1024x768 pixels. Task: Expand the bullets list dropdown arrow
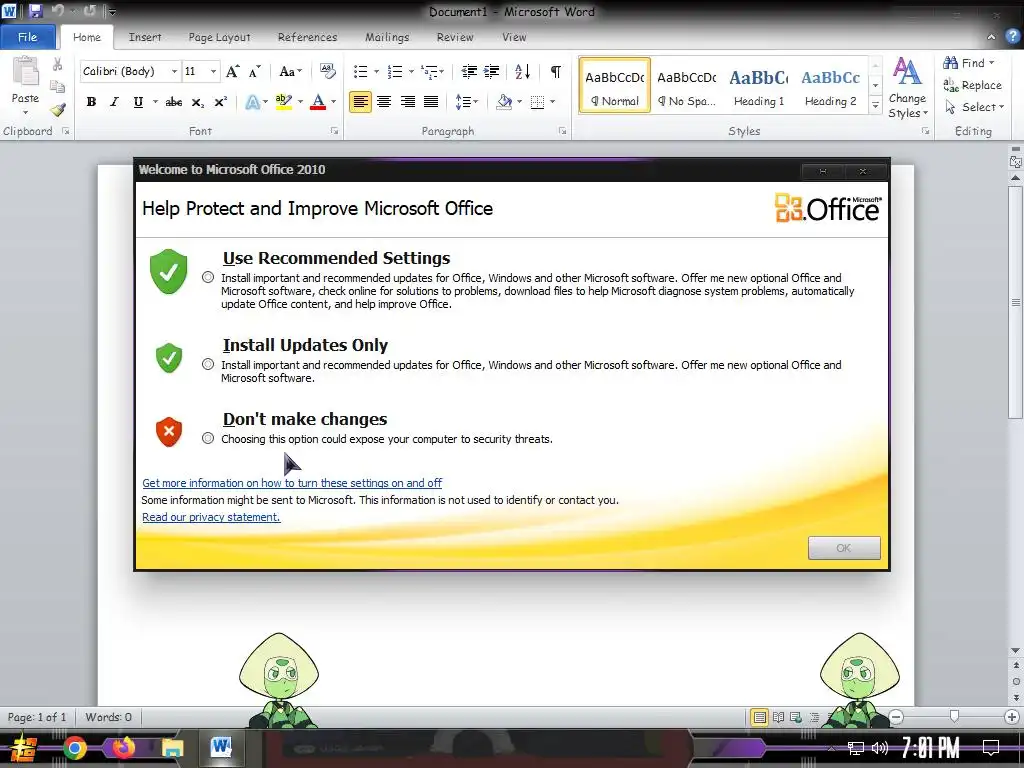click(376, 71)
